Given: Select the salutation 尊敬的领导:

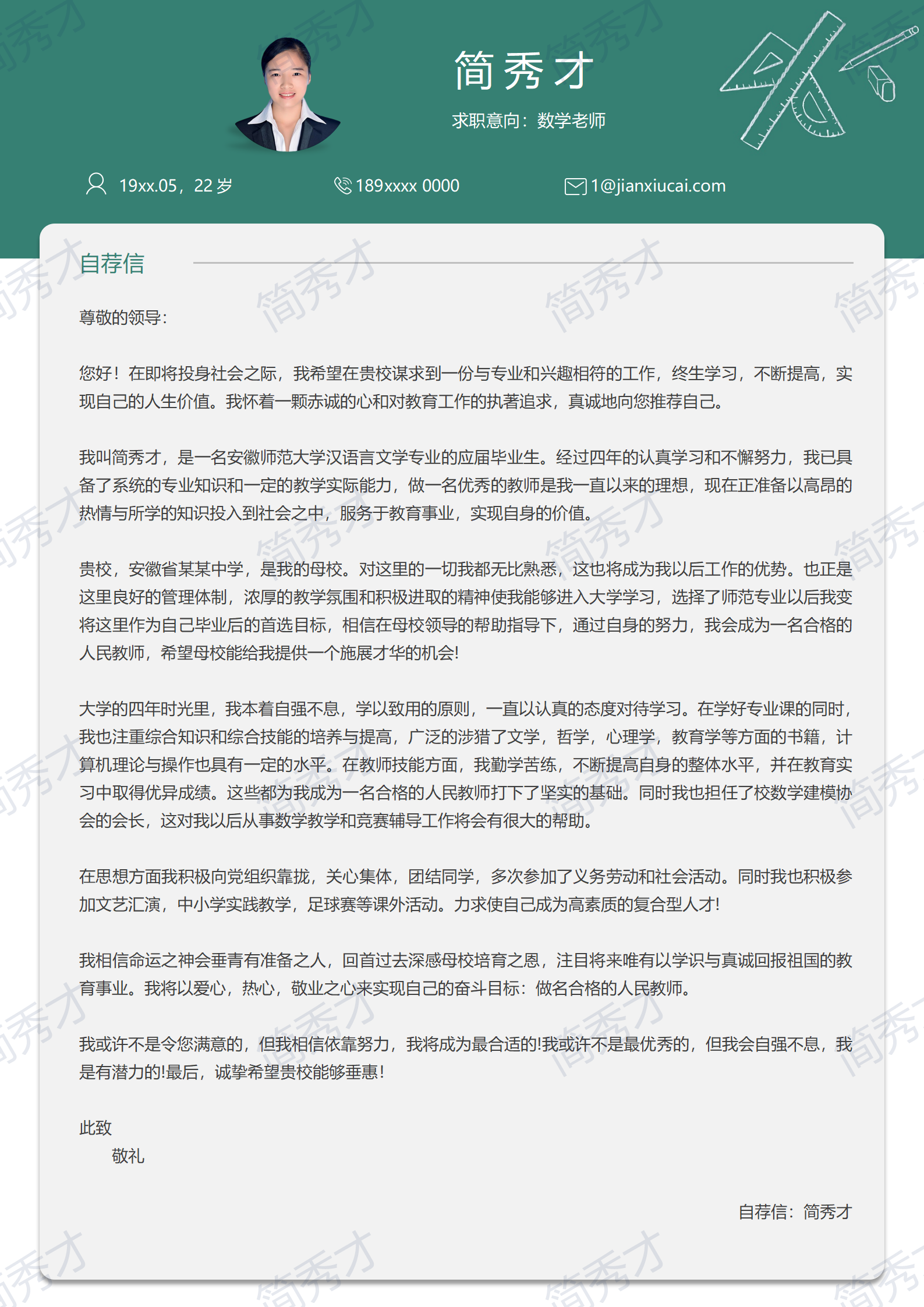Looking at the screenshot, I should (x=123, y=317).
